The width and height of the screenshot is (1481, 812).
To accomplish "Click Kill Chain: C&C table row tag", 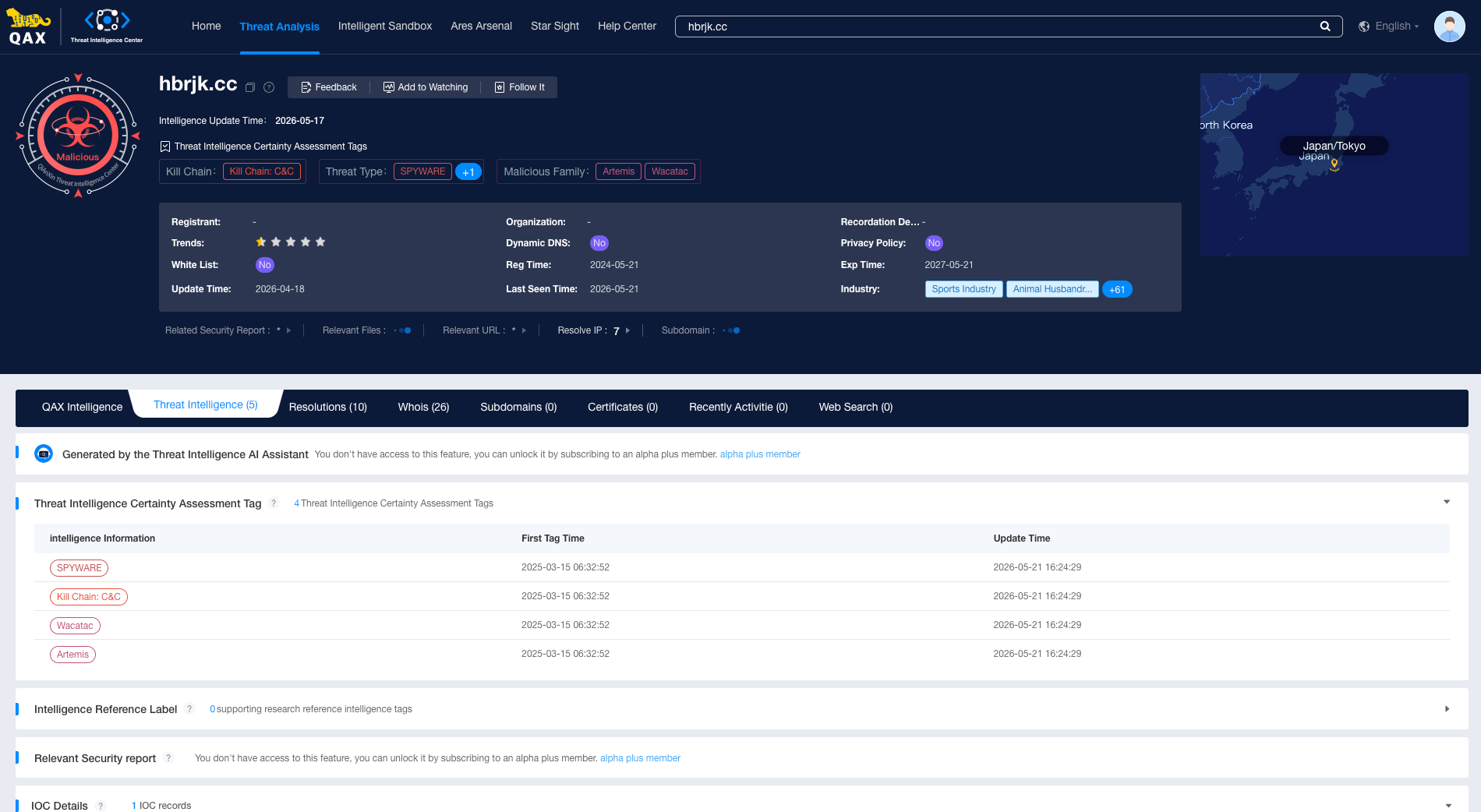I will tap(89, 597).
